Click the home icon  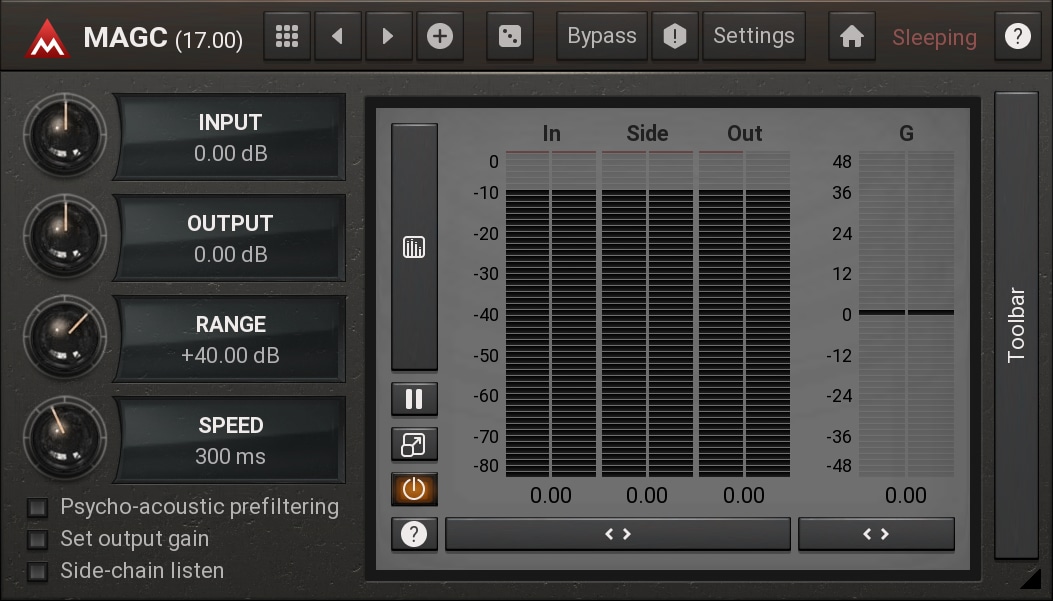(x=852, y=37)
